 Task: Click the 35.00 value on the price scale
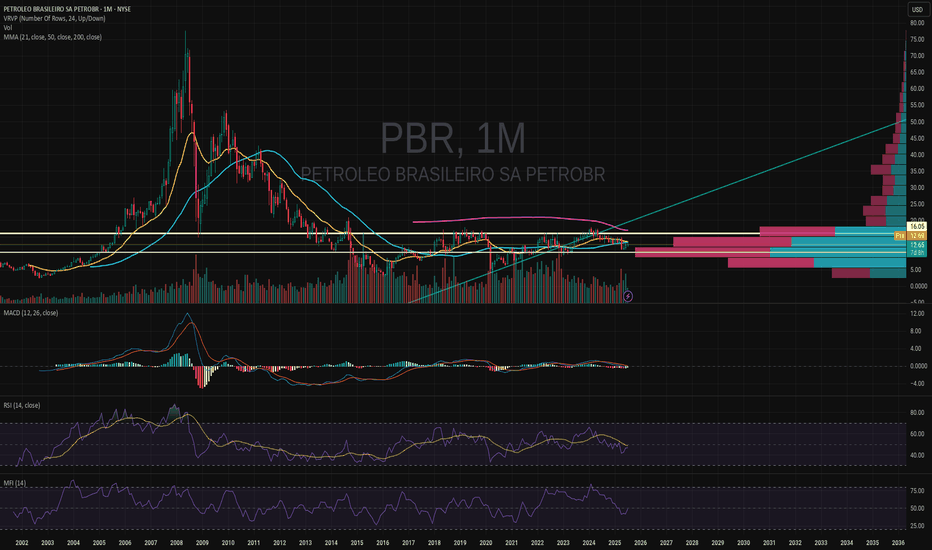[917, 171]
